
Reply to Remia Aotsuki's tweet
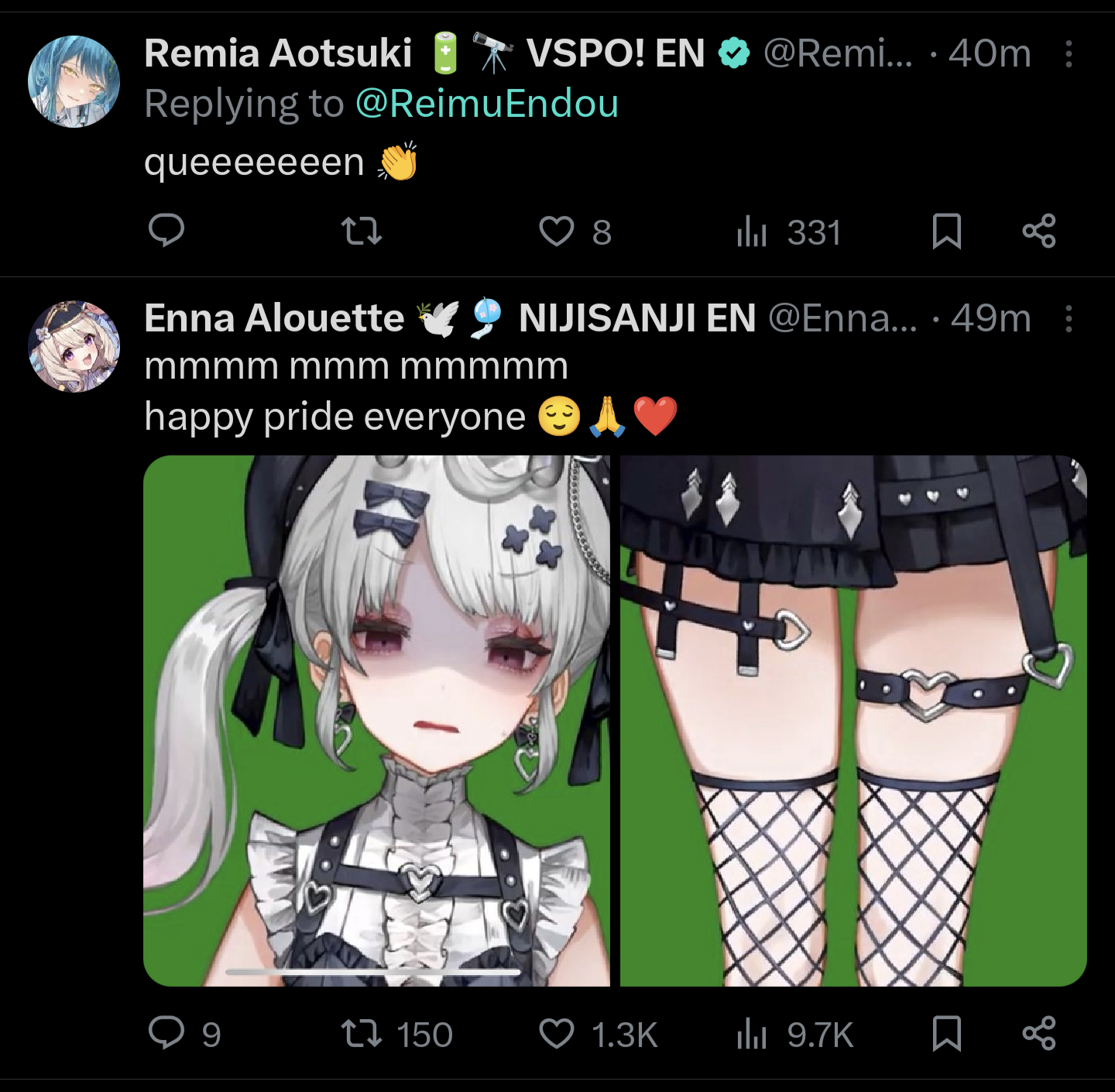pos(166,231)
